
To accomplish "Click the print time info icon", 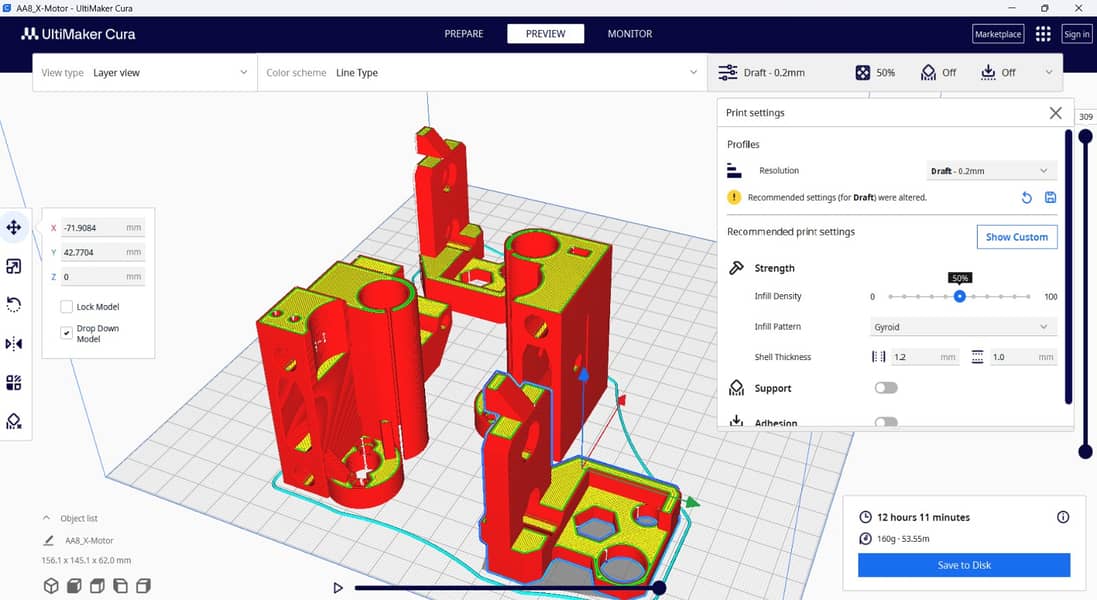I will click(1063, 517).
